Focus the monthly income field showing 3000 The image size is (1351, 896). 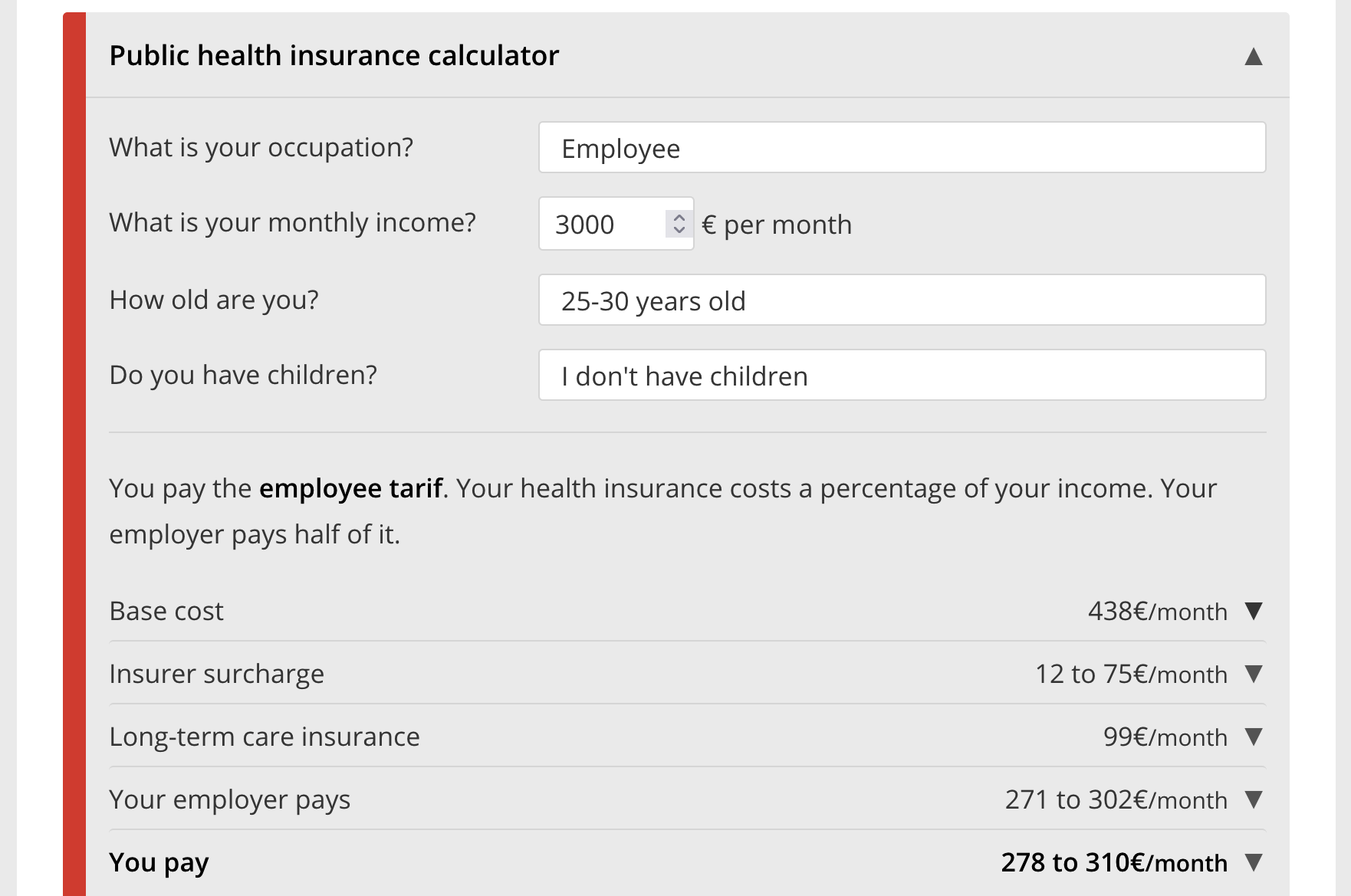tap(602, 224)
